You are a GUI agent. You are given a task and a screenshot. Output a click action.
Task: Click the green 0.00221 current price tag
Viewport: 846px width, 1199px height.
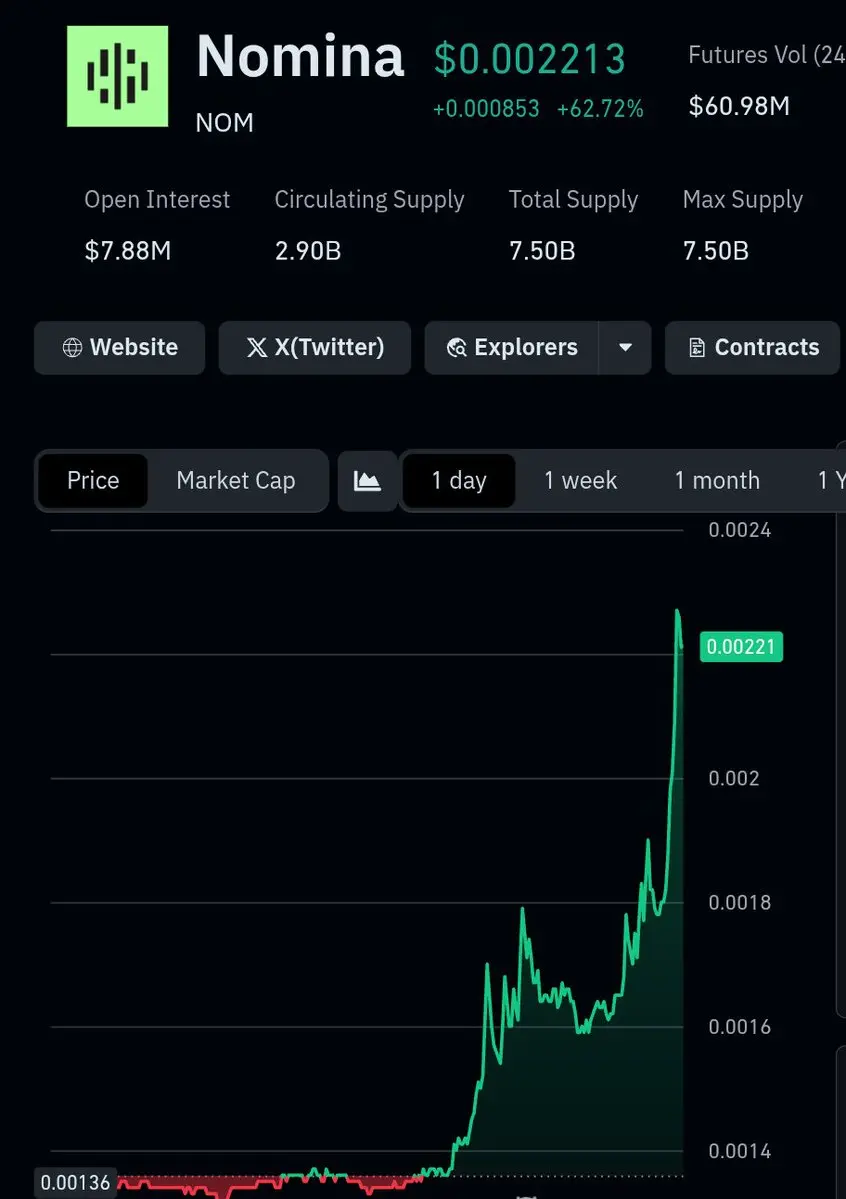741,647
